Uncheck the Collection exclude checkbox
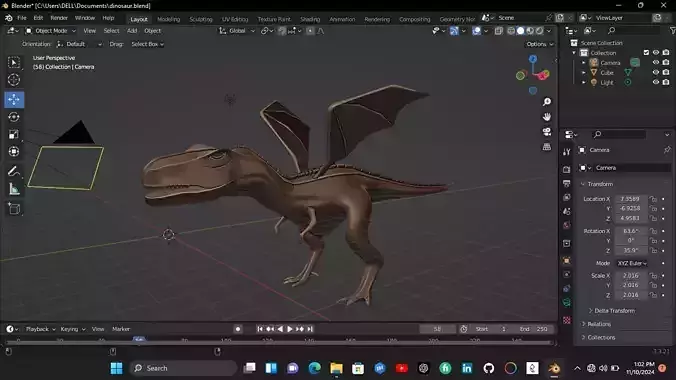 coord(646,53)
